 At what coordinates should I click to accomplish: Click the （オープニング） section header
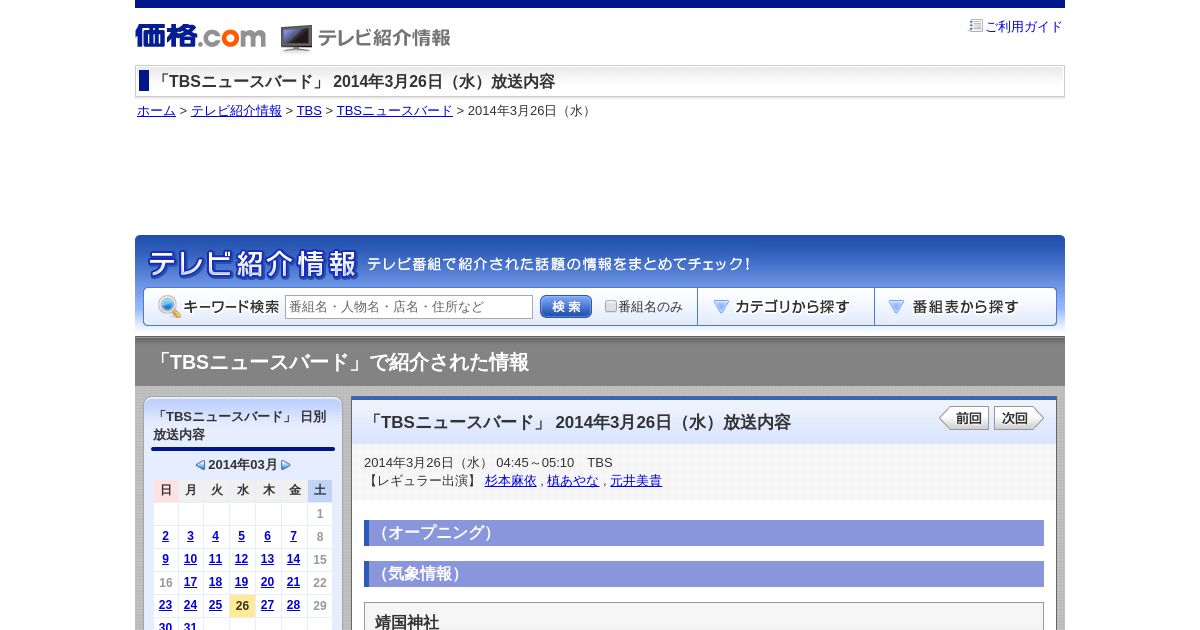[x=704, y=533]
